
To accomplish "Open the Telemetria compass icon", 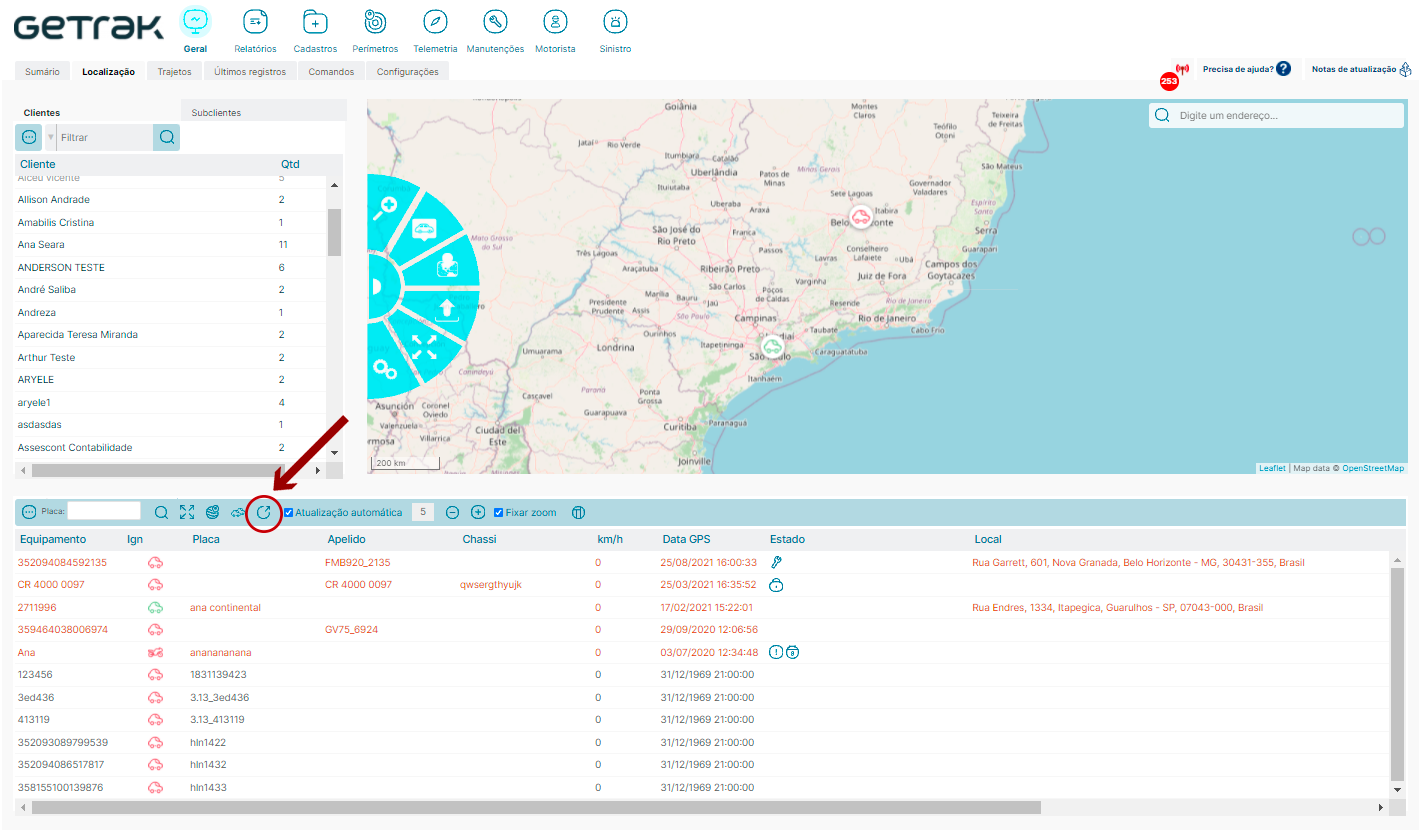I will pos(435,21).
